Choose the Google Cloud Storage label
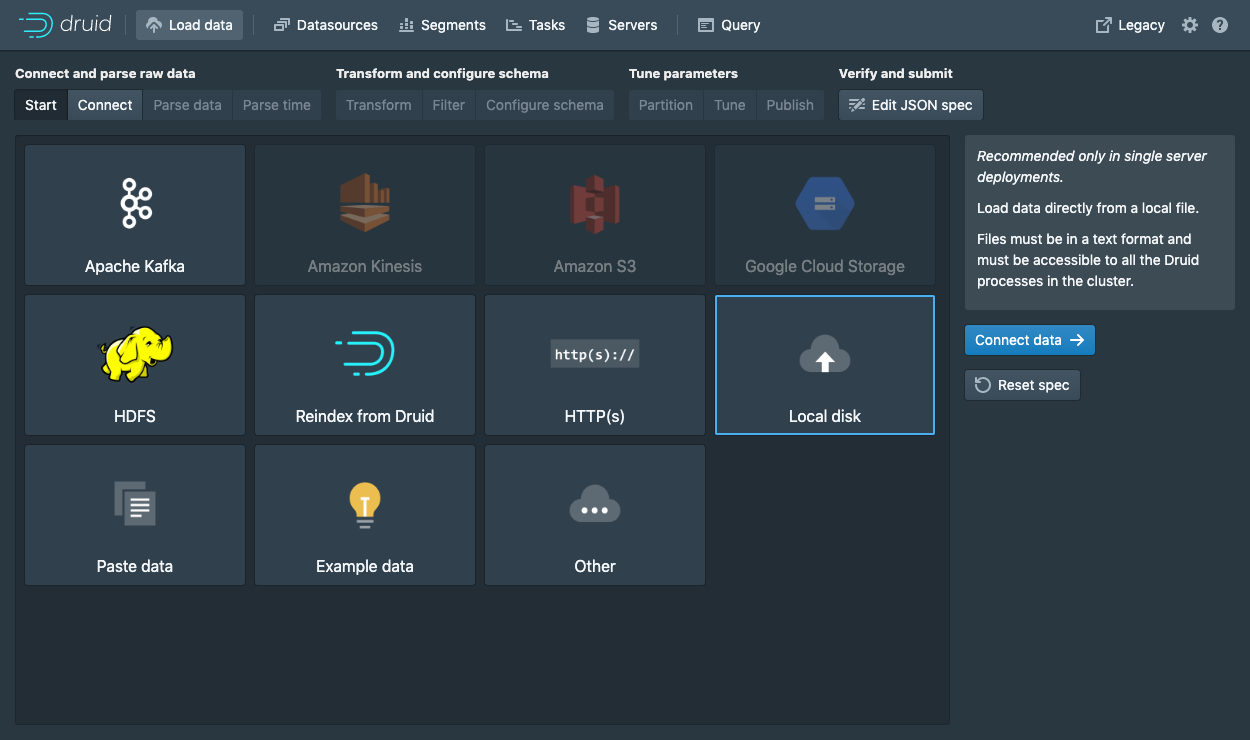The width and height of the screenshot is (1250, 740). [825, 266]
